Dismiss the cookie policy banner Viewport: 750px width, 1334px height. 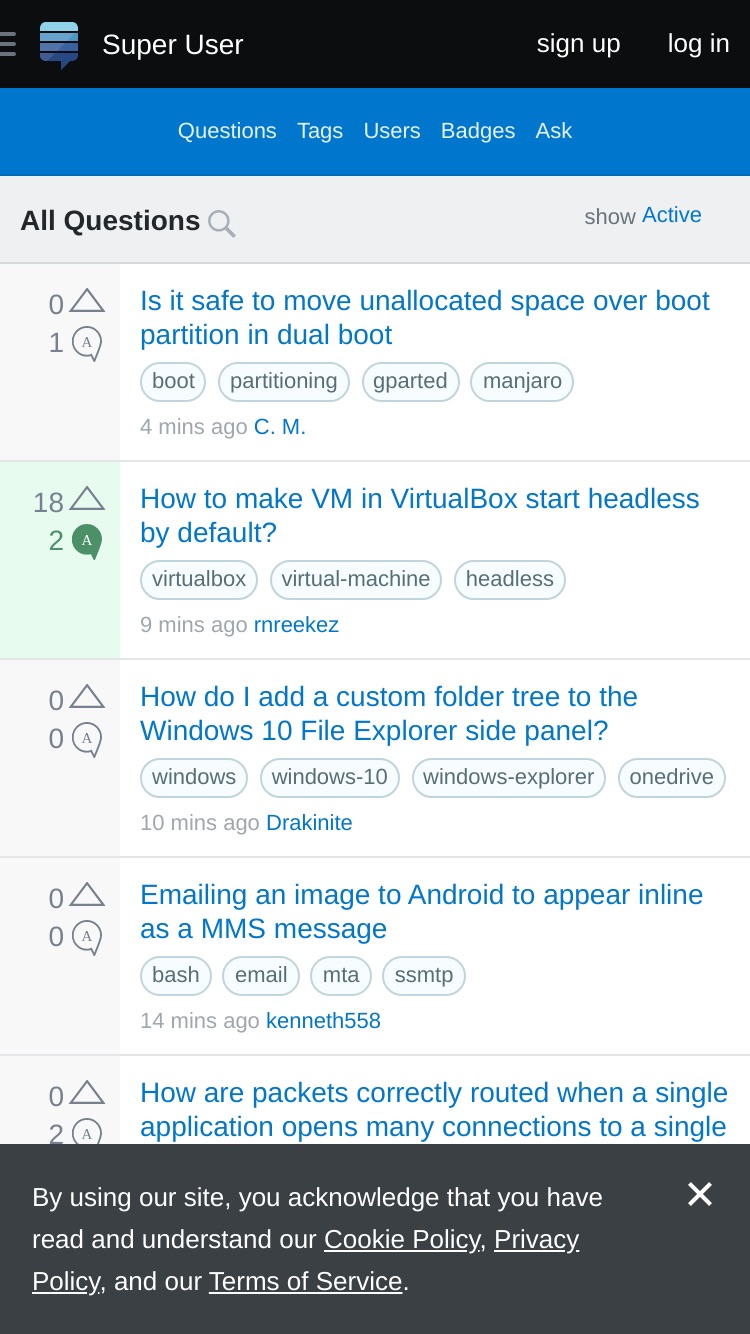(700, 1194)
